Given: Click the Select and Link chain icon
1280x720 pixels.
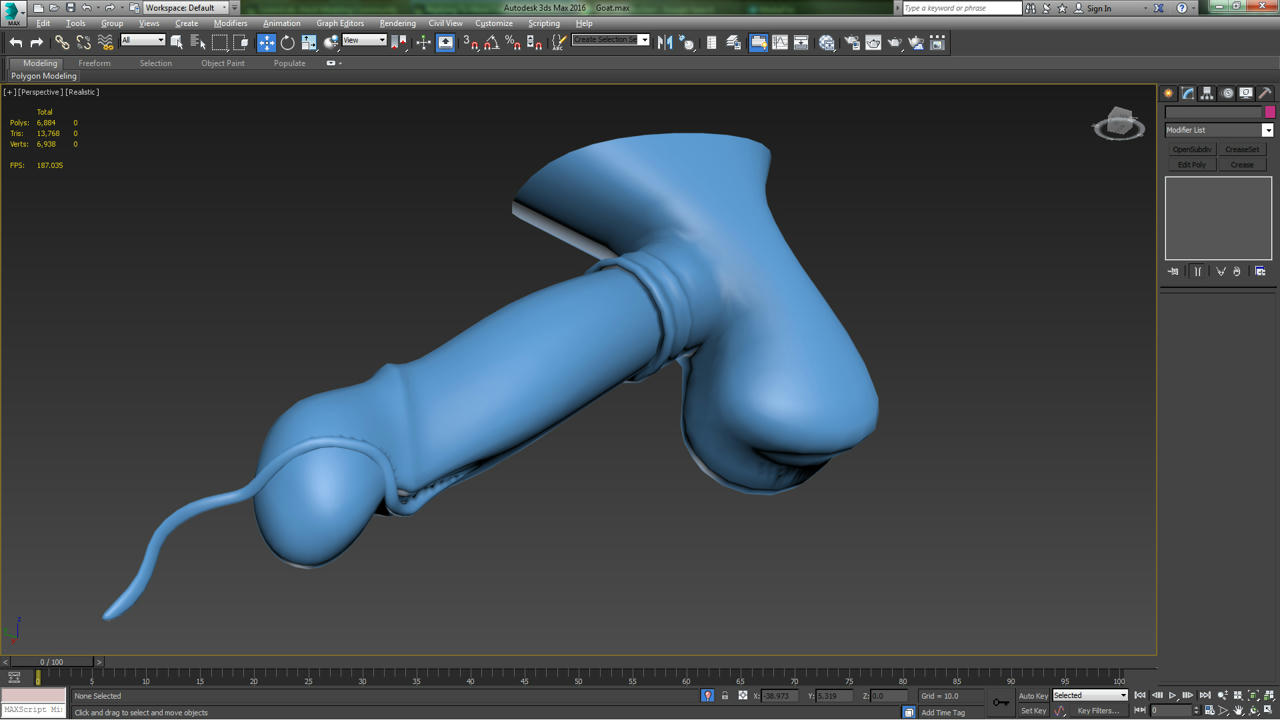Looking at the screenshot, I should tap(62, 42).
